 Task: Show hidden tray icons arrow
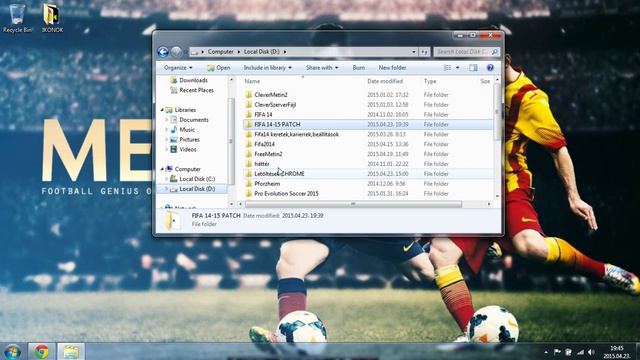pyautogui.click(x=546, y=352)
